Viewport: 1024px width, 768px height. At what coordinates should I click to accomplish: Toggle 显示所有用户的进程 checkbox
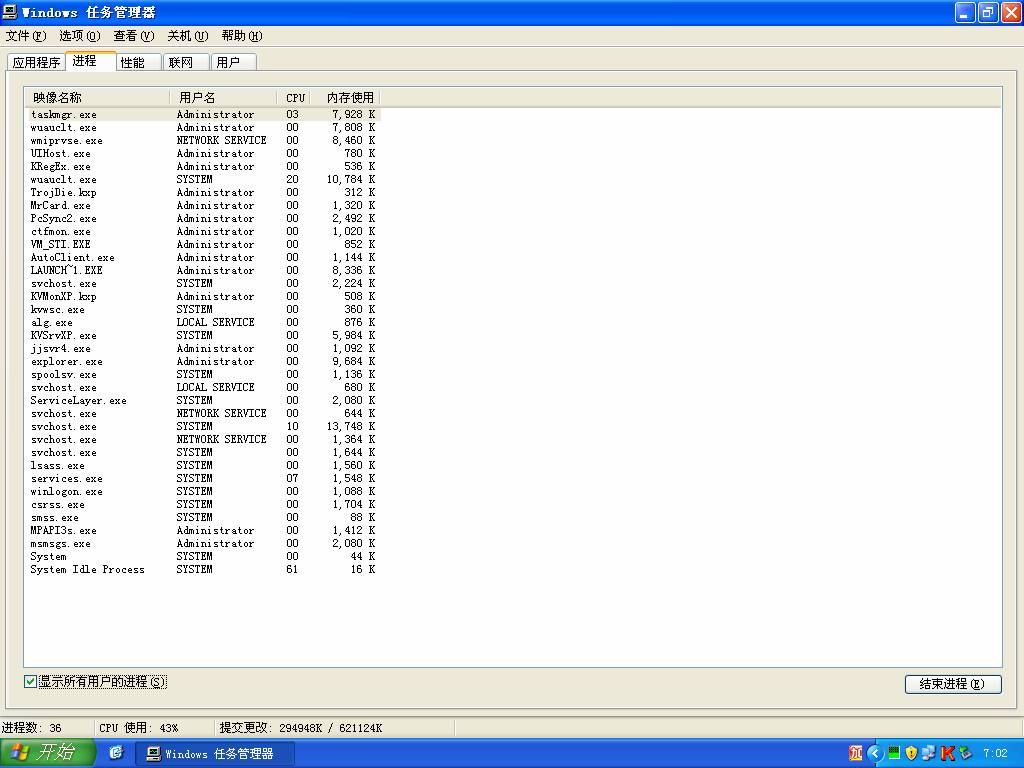pos(30,681)
